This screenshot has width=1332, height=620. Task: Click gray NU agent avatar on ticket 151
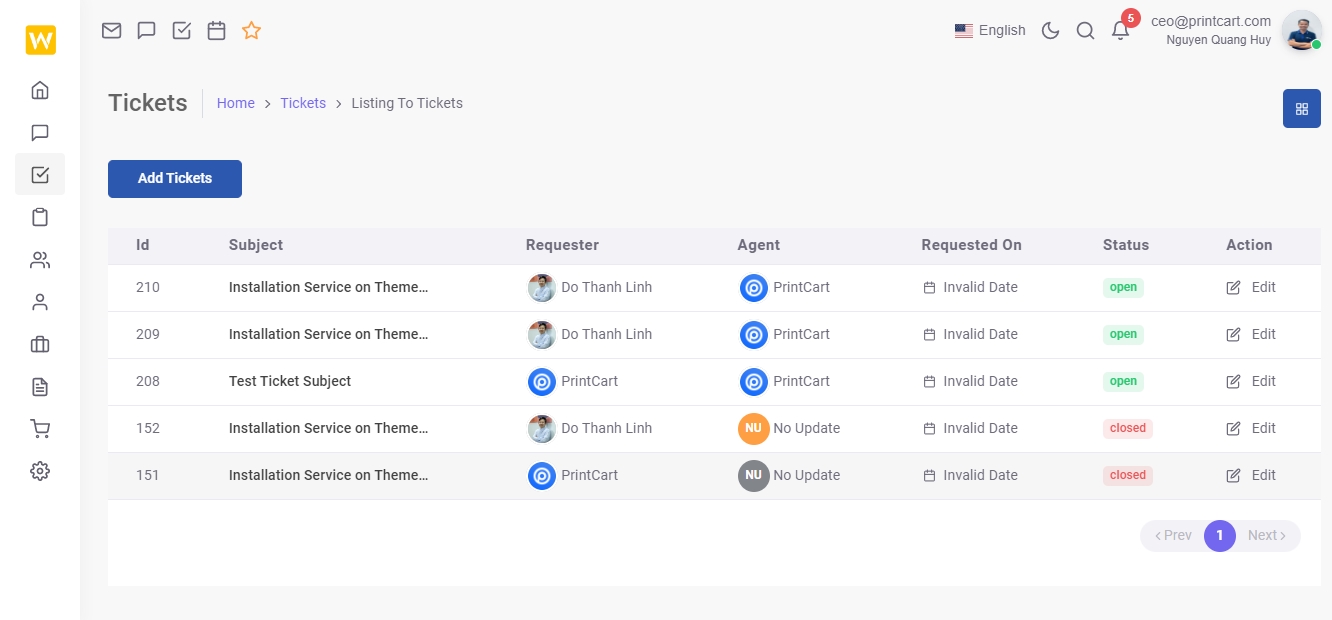pyautogui.click(x=754, y=475)
